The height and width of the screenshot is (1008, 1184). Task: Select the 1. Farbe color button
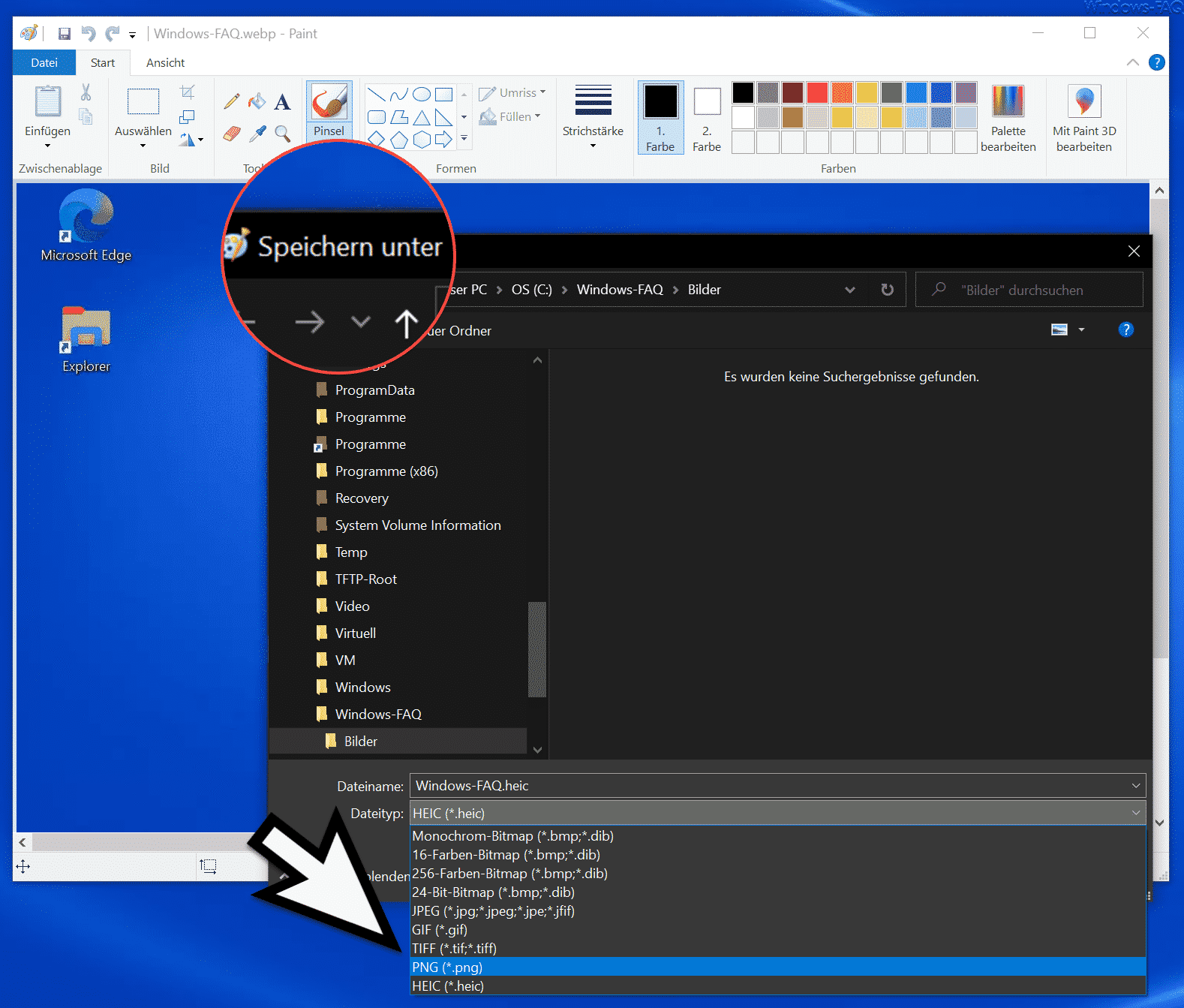(x=660, y=118)
